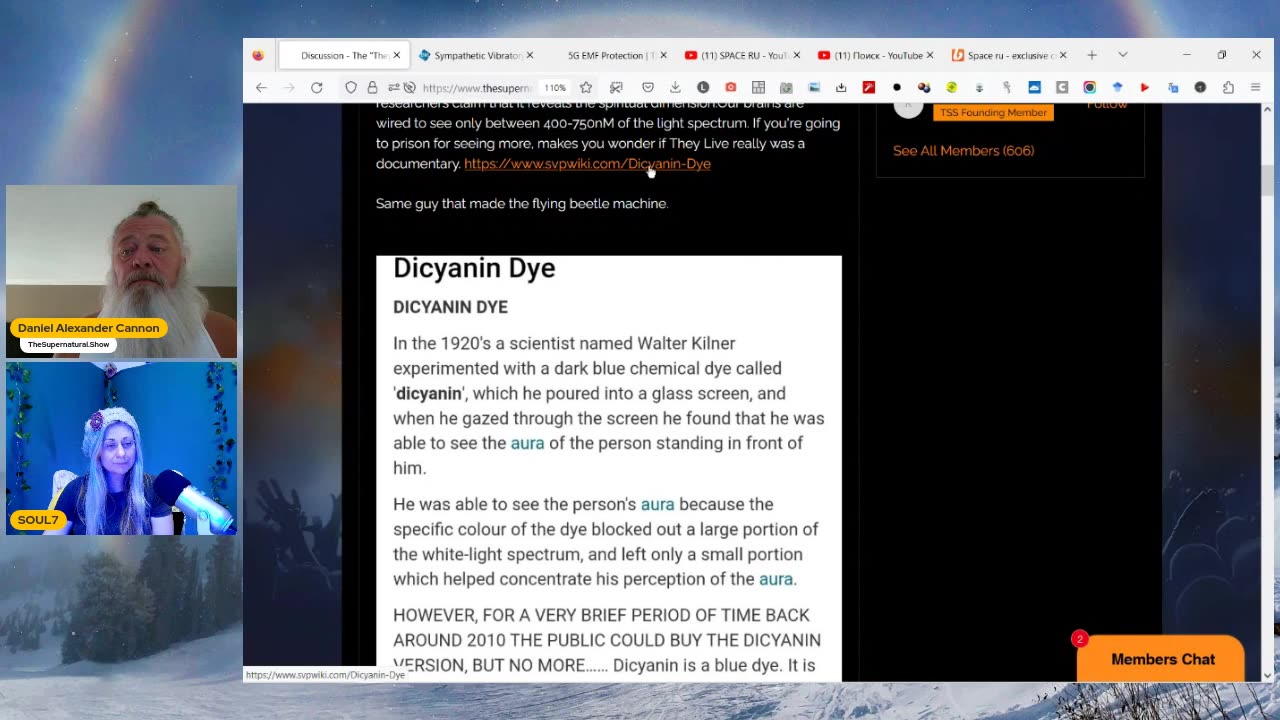
Task: Click See All Members (606)
Action: click(x=963, y=151)
